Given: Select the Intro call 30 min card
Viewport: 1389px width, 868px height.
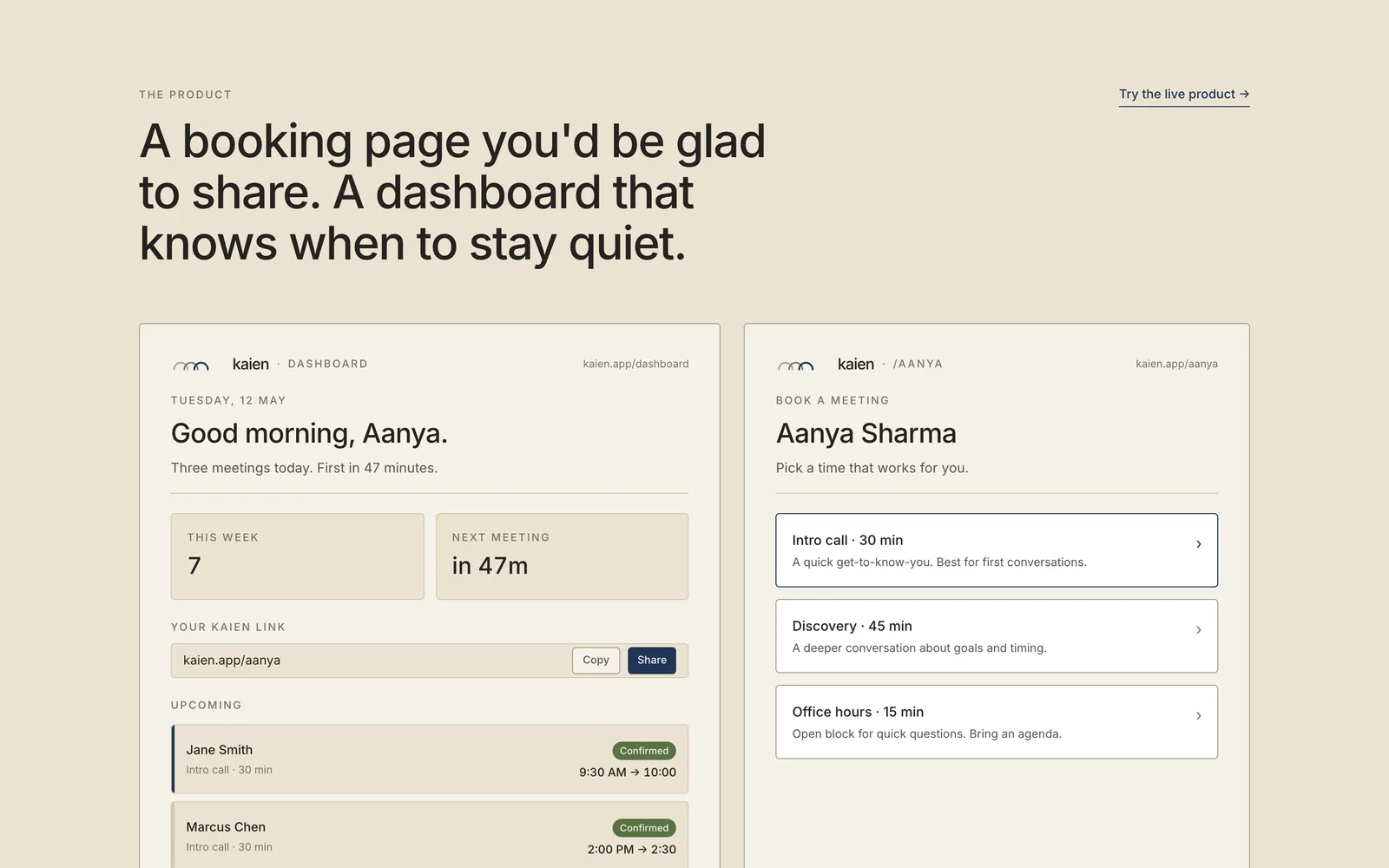Looking at the screenshot, I should 997,550.
